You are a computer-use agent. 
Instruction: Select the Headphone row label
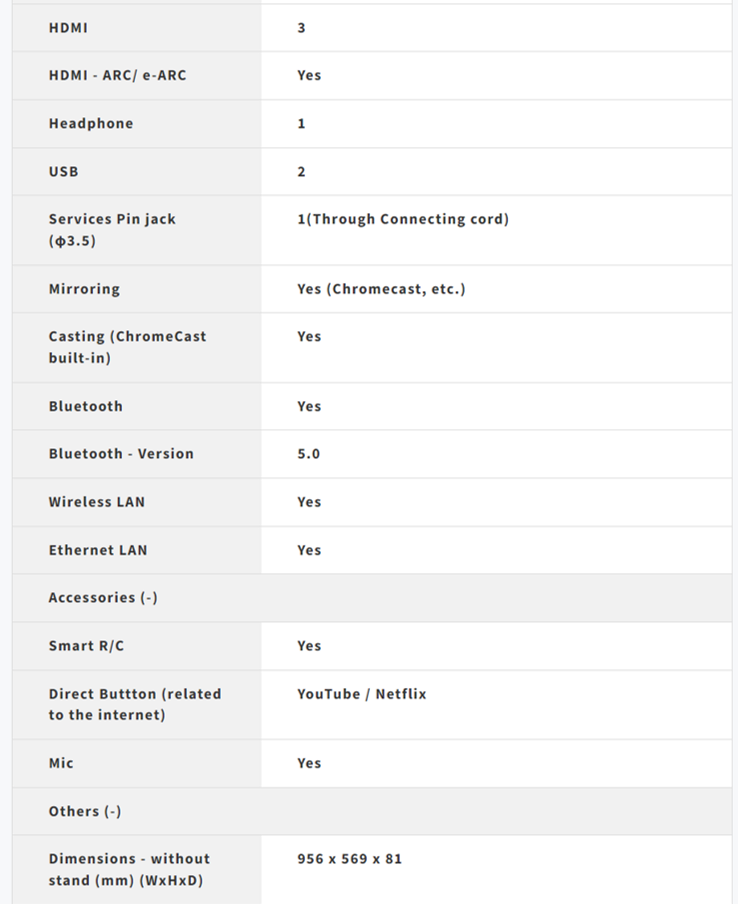click(x=91, y=123)
